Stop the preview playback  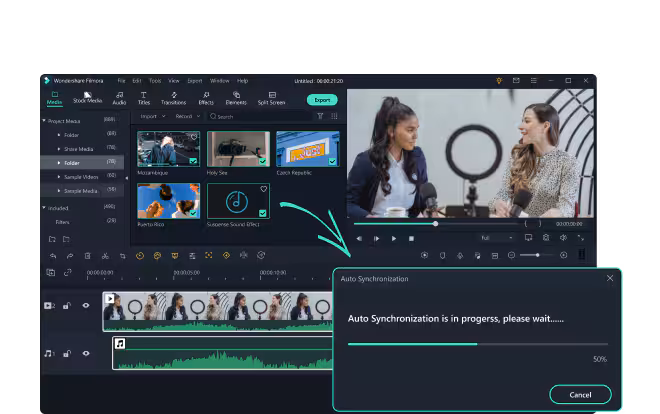tap(411, 239)
